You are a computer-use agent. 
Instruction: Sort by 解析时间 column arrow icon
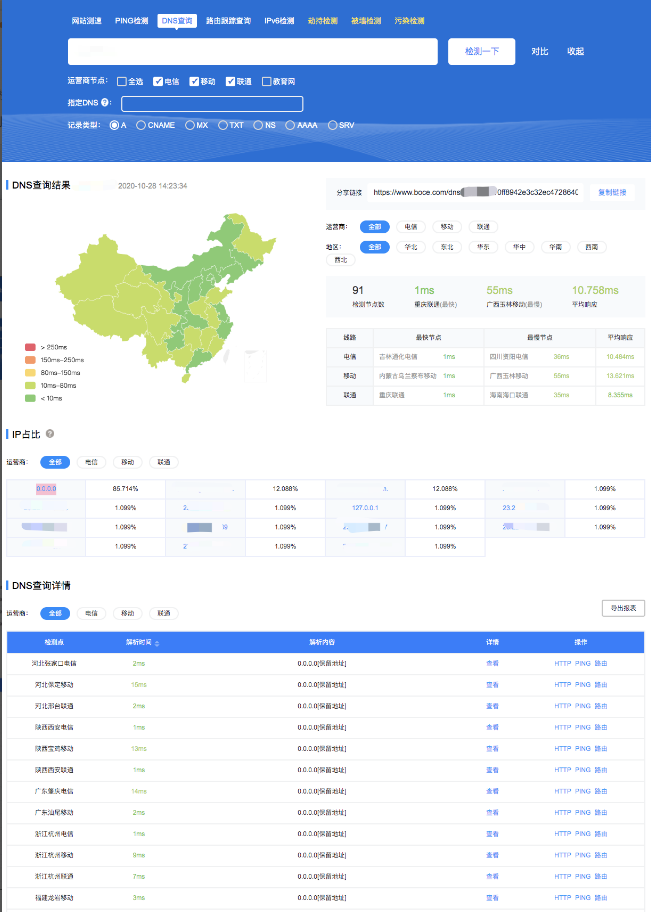coord(156,643)
